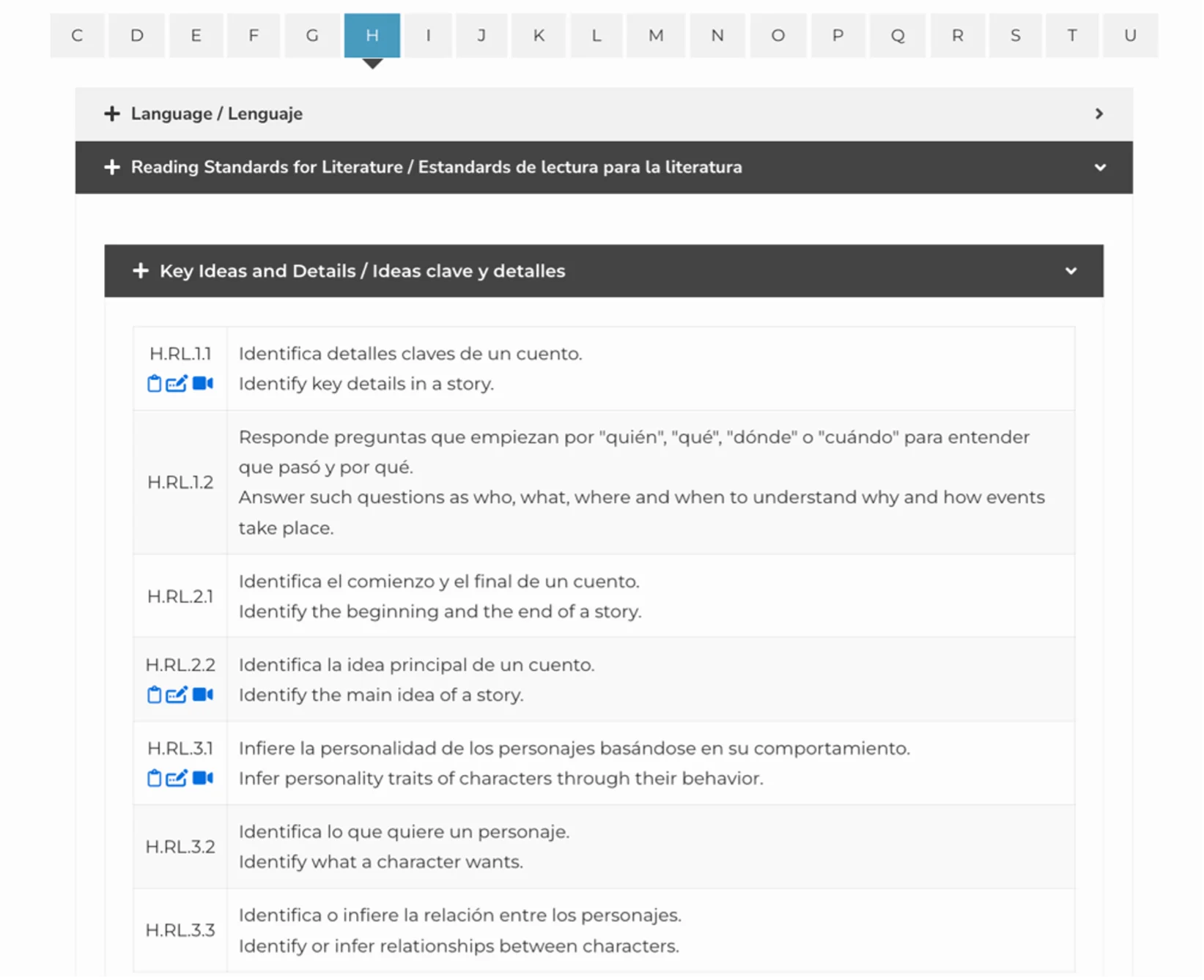Click text 'Responde preguntas que empiezan por'
1204x980 pixels.
416,437
